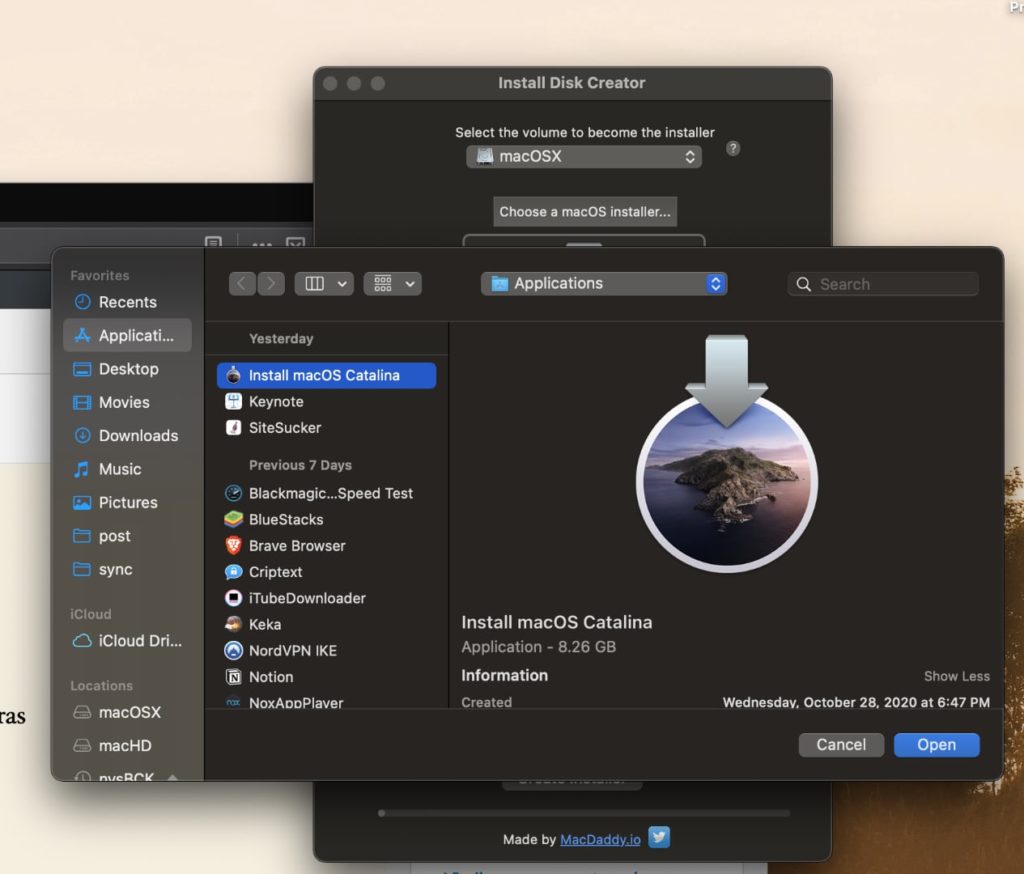Click the iTubeDownloader app icon

[x=233, y=598]
